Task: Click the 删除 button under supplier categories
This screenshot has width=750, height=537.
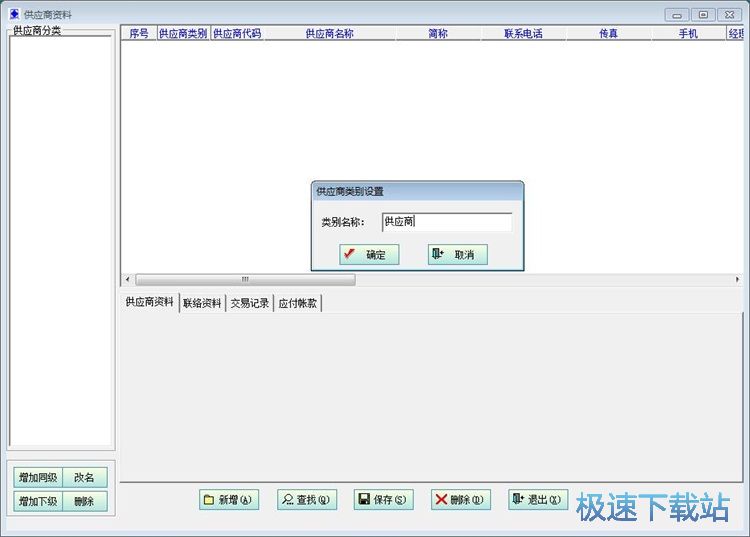Action: [85, 501]
